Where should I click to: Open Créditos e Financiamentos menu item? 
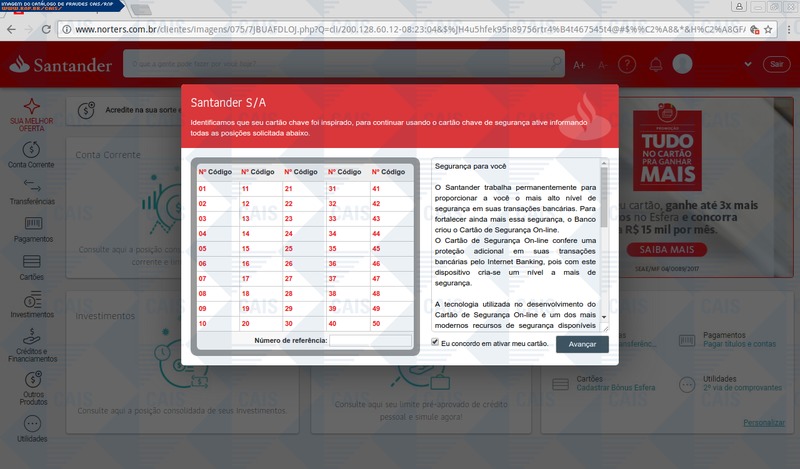(x=32, y=345)
